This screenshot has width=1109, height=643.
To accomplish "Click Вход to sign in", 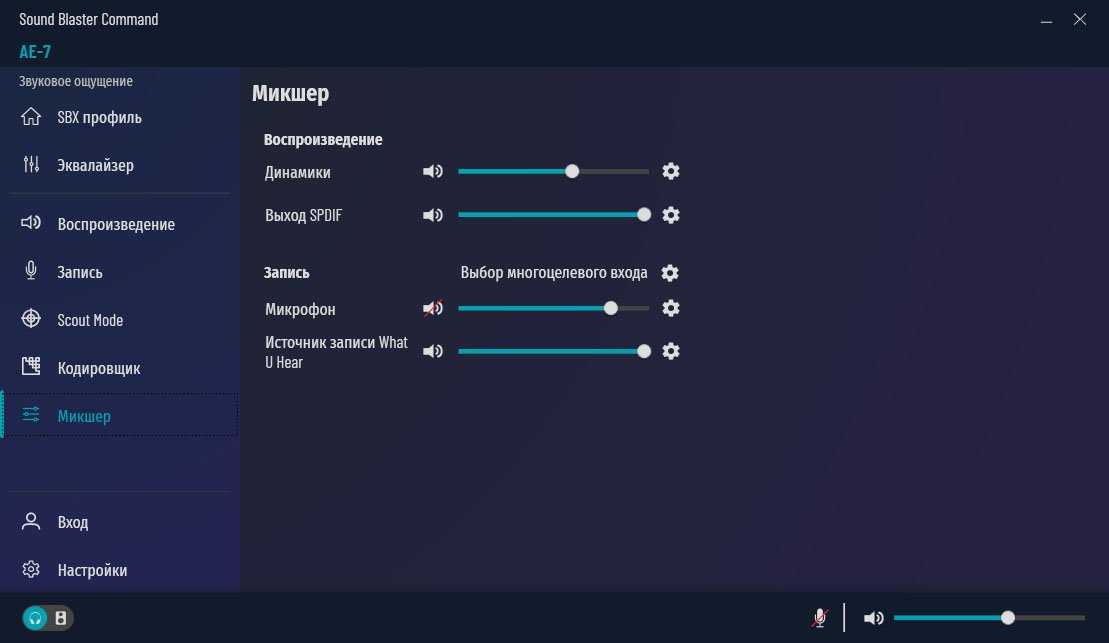I will pyautogui.click(x=72, y=522).
